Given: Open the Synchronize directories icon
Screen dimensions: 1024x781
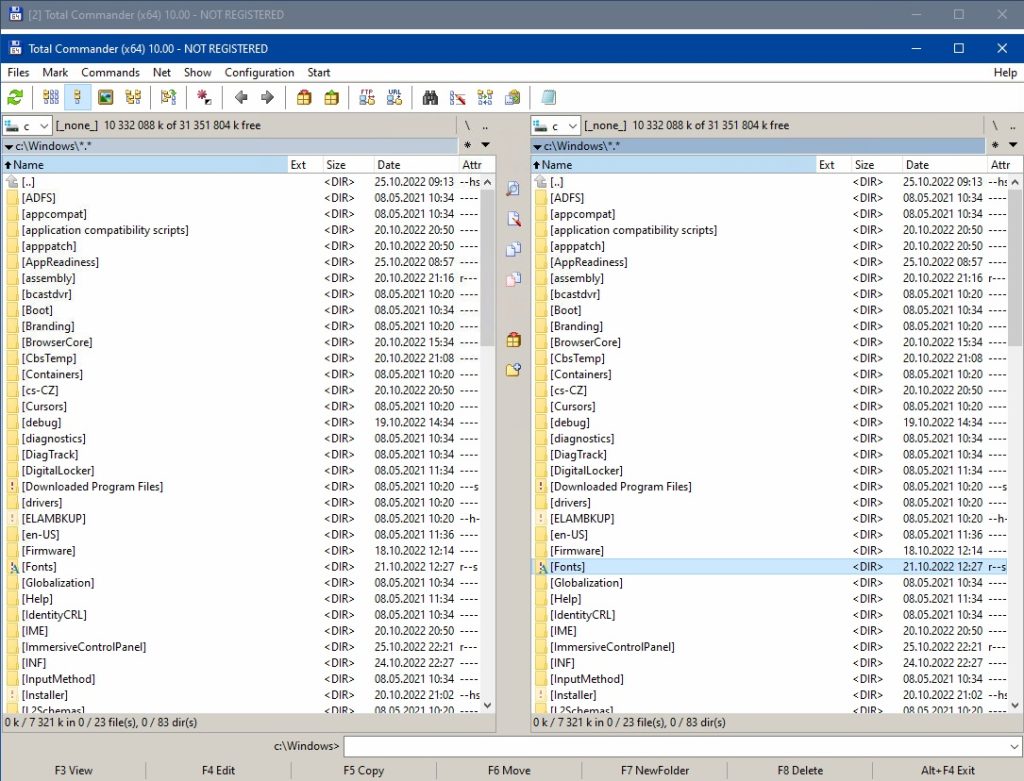Looking at the screenshot, I should click(x=485, y=98).
